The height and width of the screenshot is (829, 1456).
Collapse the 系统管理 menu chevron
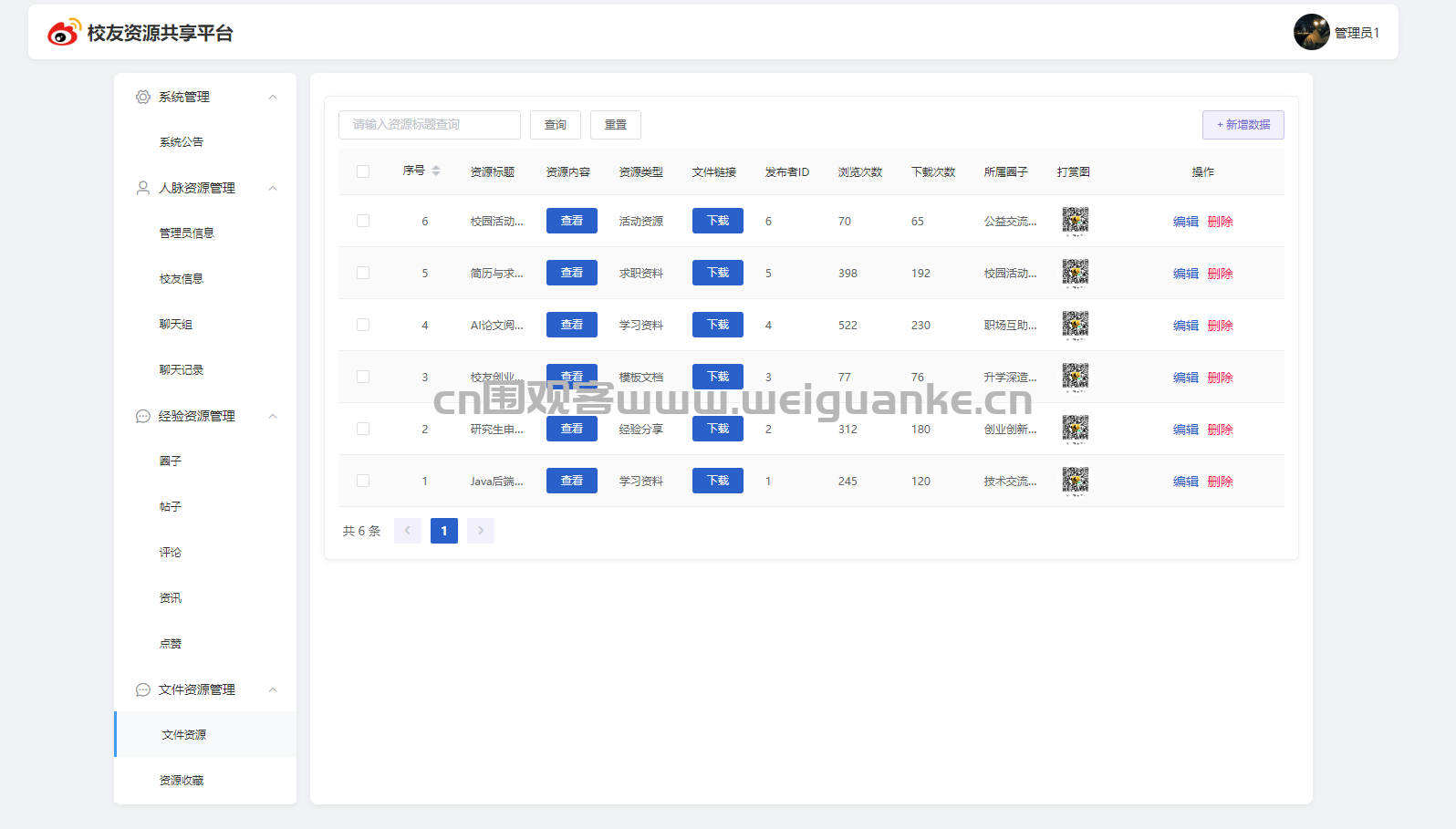click(273, 97)
